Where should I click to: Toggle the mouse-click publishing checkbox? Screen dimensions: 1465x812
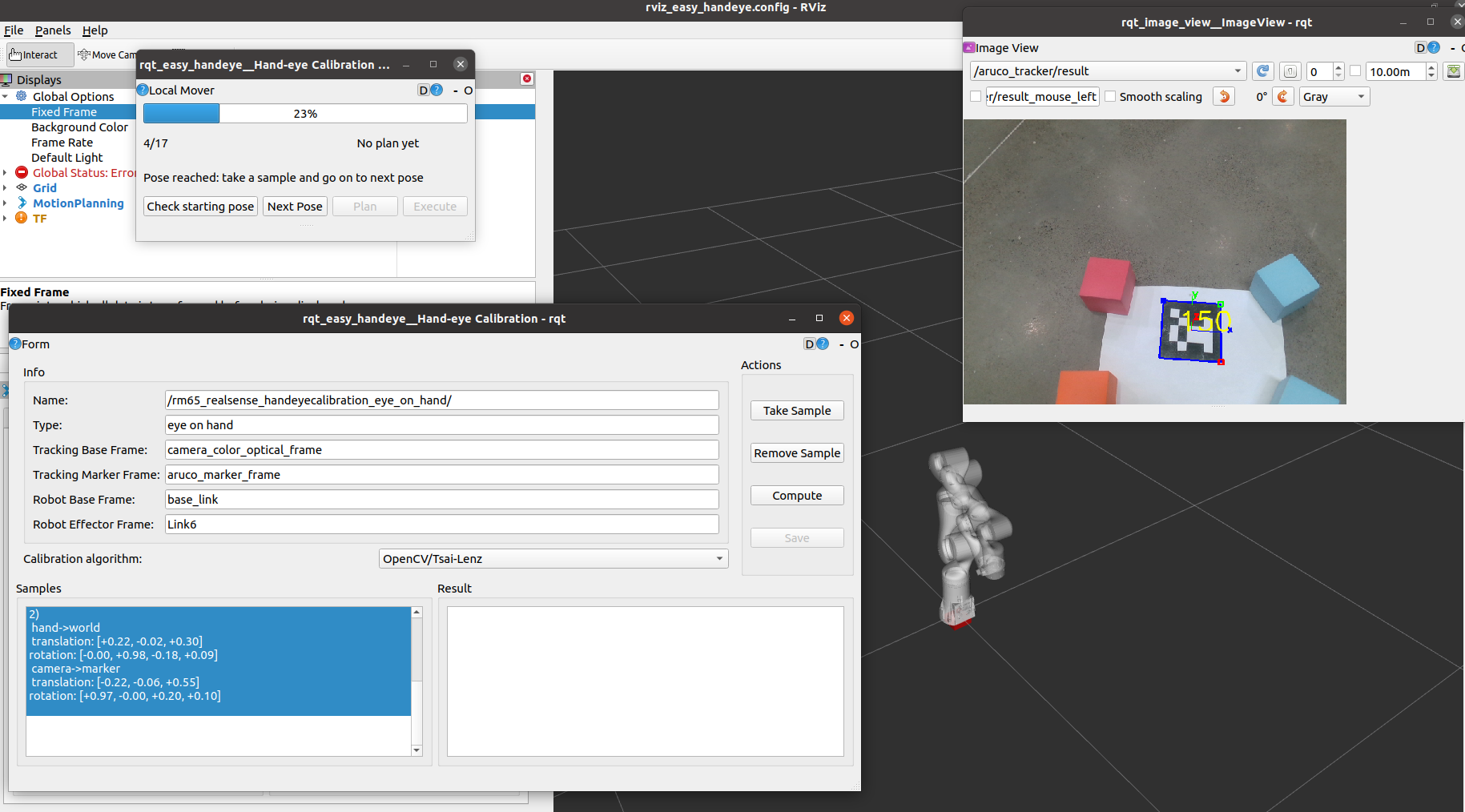tap(976, 96)
